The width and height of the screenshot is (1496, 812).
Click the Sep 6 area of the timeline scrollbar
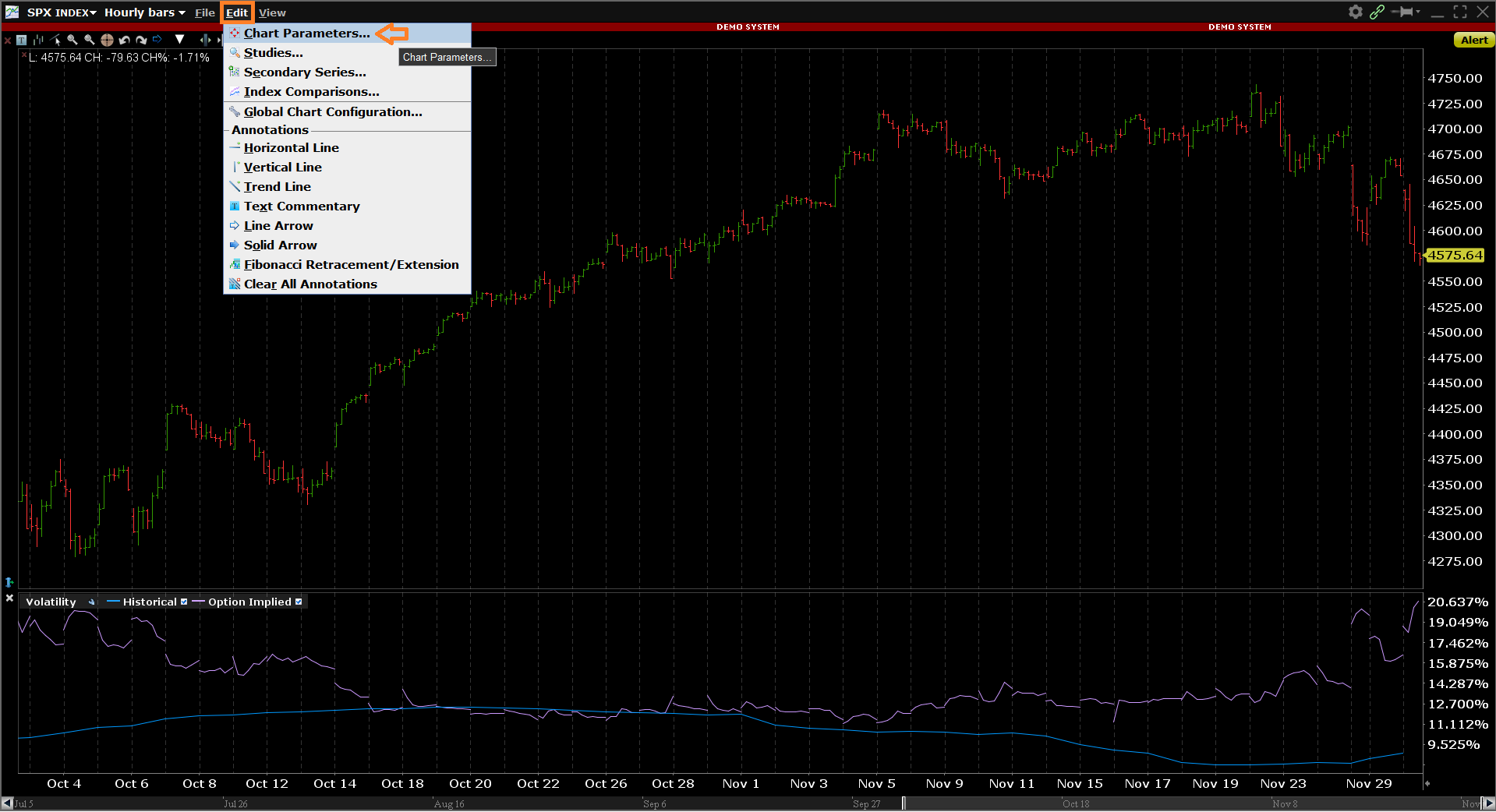coord(655,804)
